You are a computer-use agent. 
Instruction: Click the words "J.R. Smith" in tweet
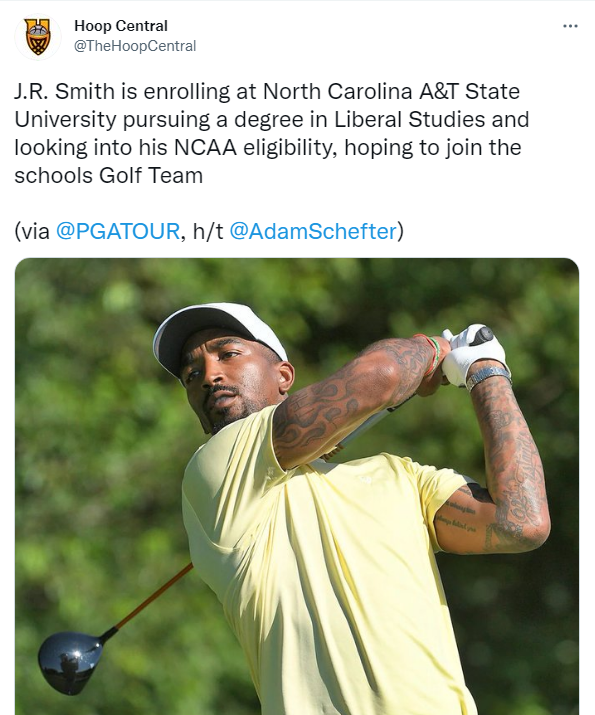64,91
